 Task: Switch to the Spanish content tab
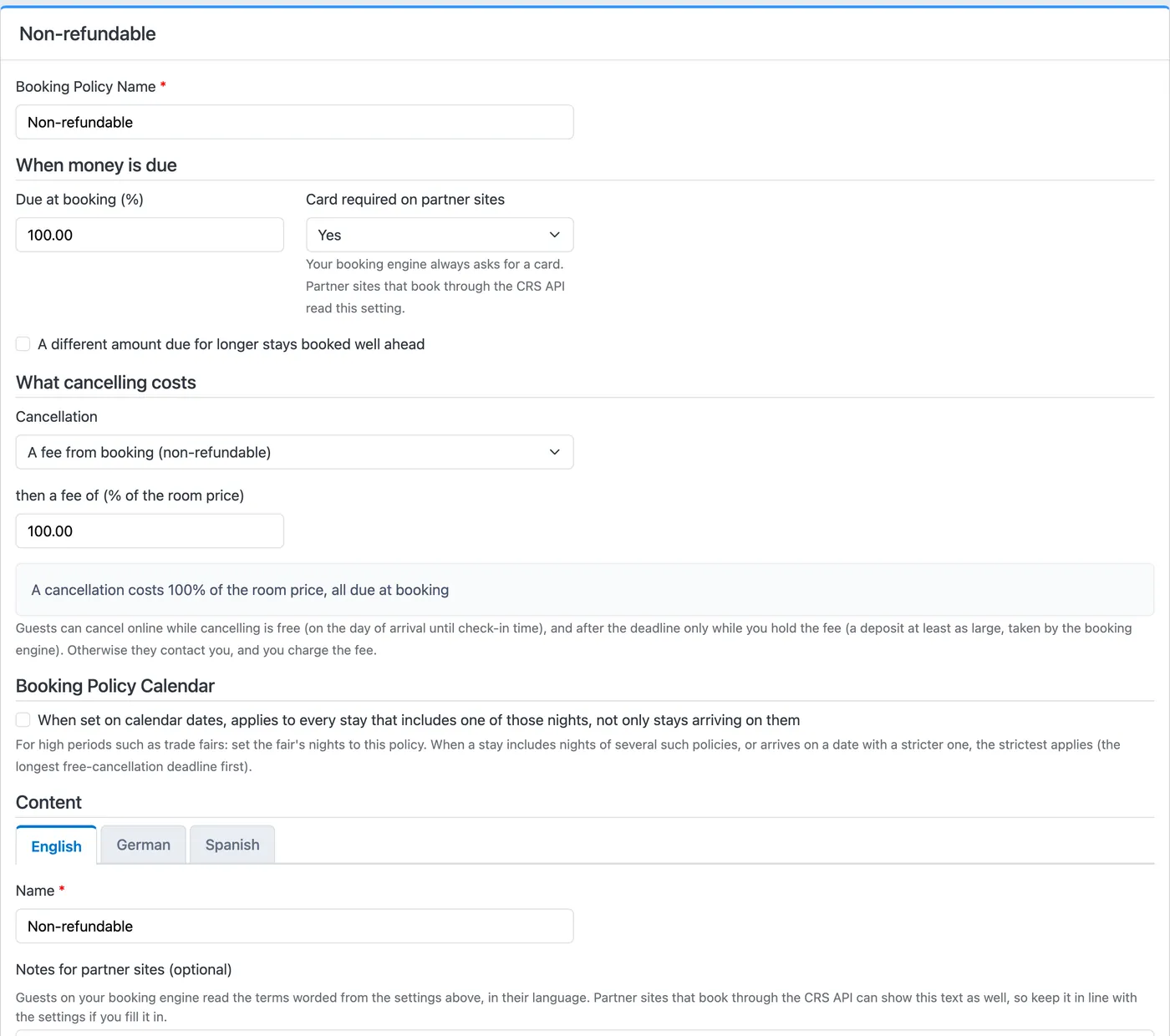[232, 845]
